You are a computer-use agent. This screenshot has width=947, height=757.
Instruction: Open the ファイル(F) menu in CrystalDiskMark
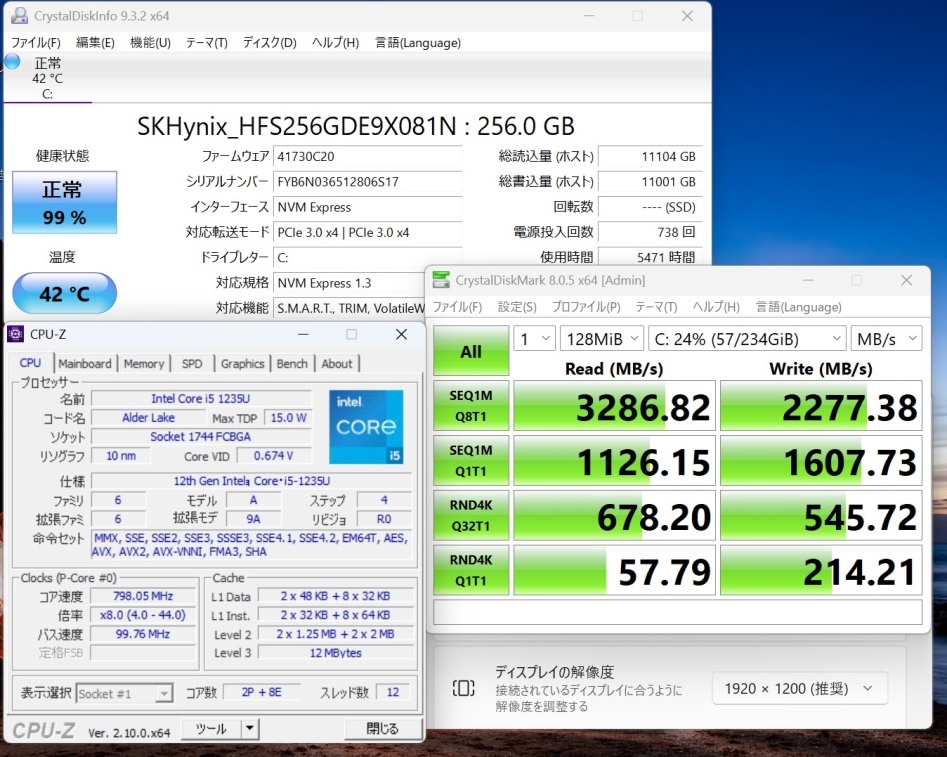[457, 307]
